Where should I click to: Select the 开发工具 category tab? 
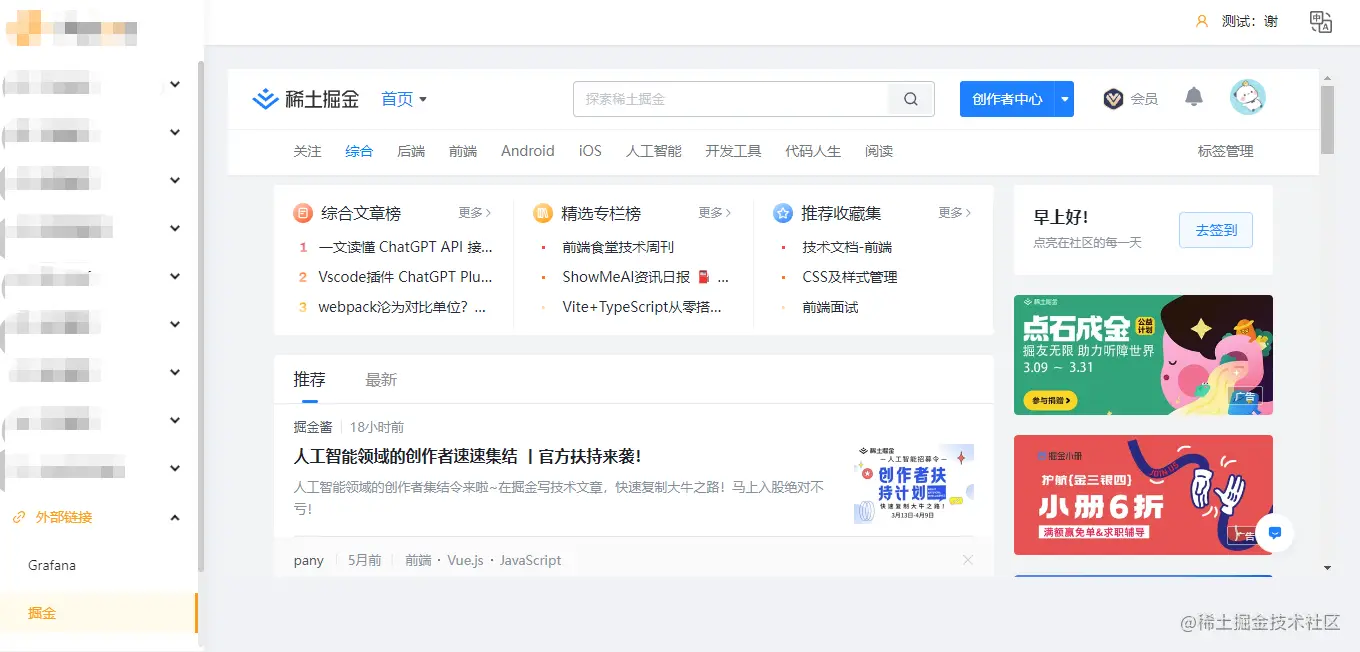click(x=733, y=151)
